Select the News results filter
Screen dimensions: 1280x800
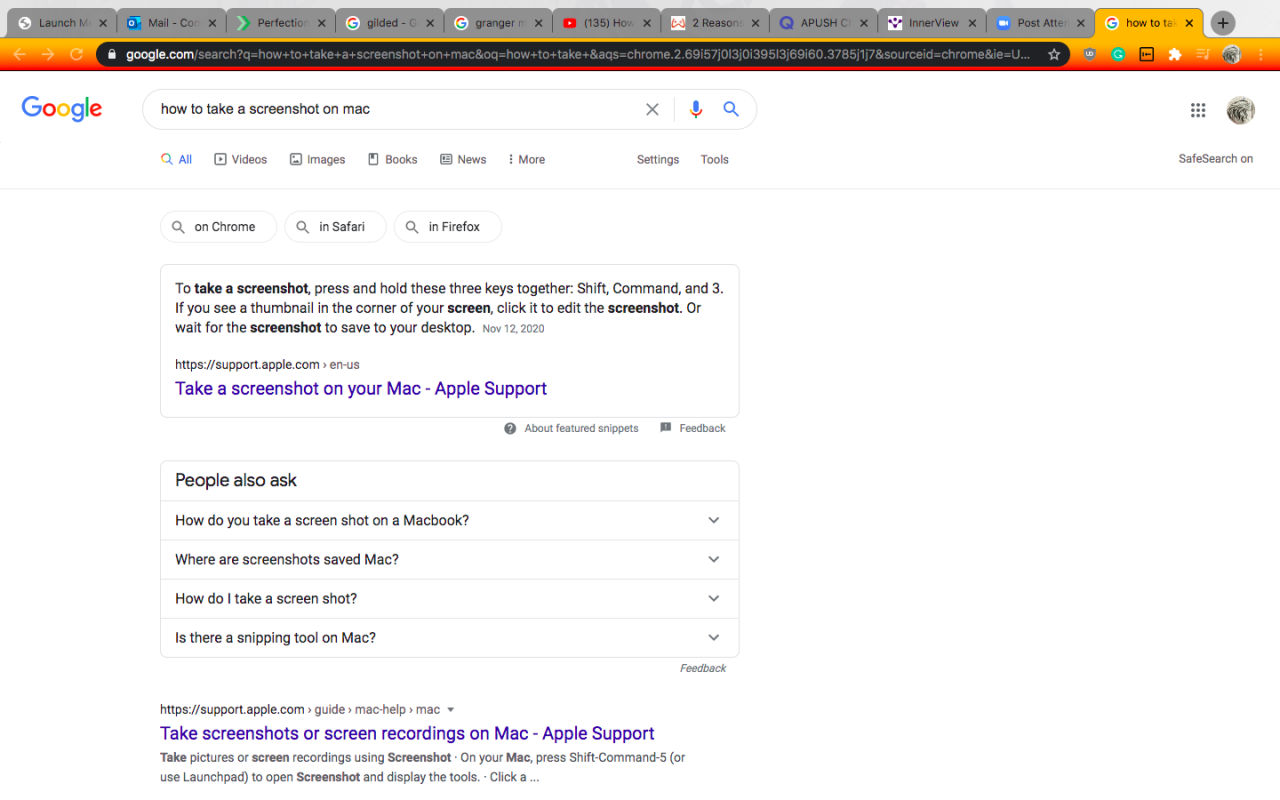[463, 160]
